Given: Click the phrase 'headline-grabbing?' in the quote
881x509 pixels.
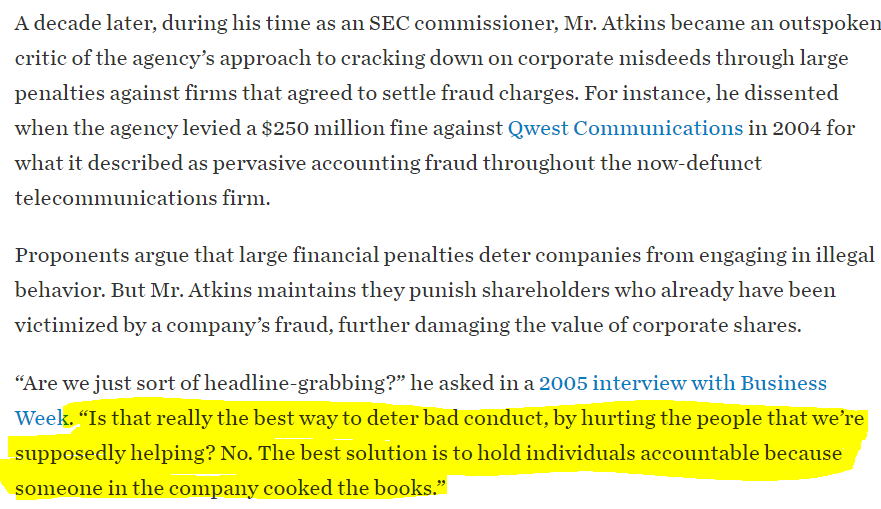Looking at the screenshot, I should [305, 384].
